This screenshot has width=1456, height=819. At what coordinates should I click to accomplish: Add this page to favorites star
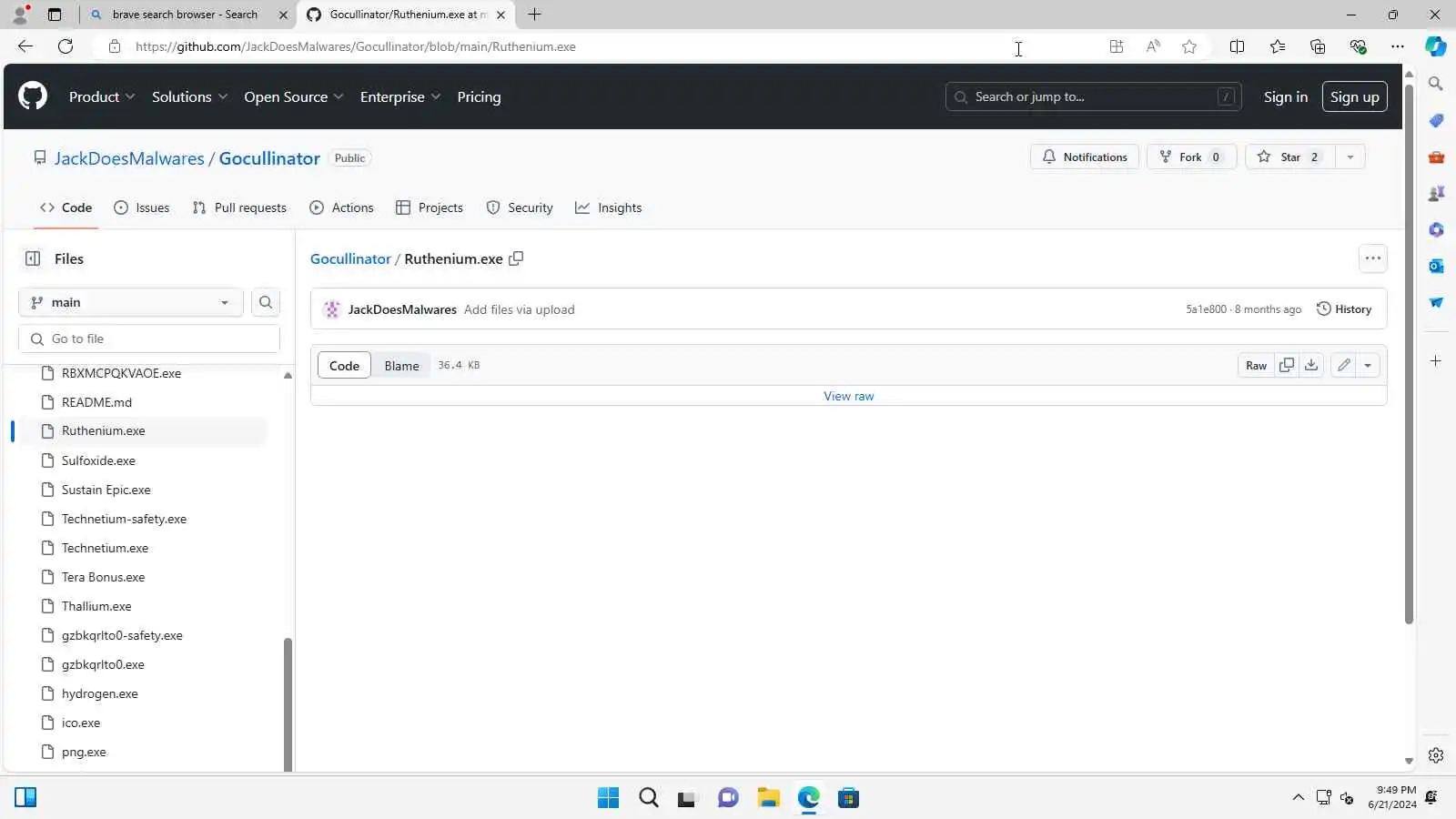click(1189, 46)
